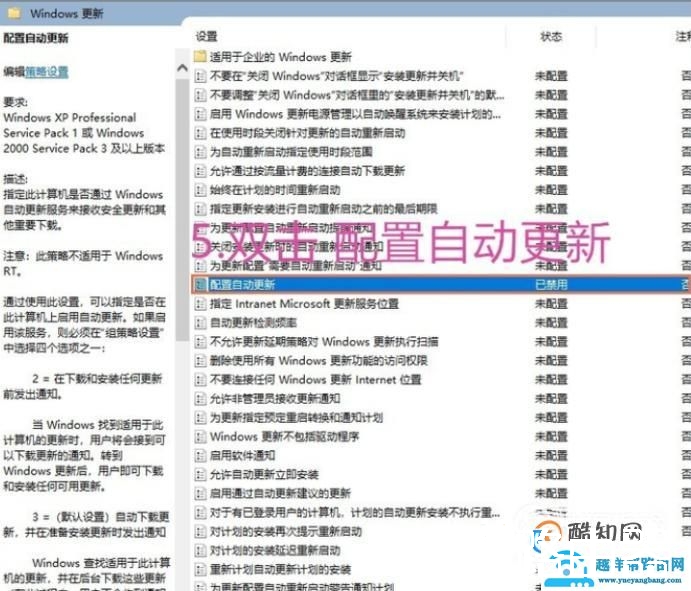
Task: Click policy icon beside 不允许更新延期策略对 Windows 更新执行扫描
Action: (x=200, y=342)
